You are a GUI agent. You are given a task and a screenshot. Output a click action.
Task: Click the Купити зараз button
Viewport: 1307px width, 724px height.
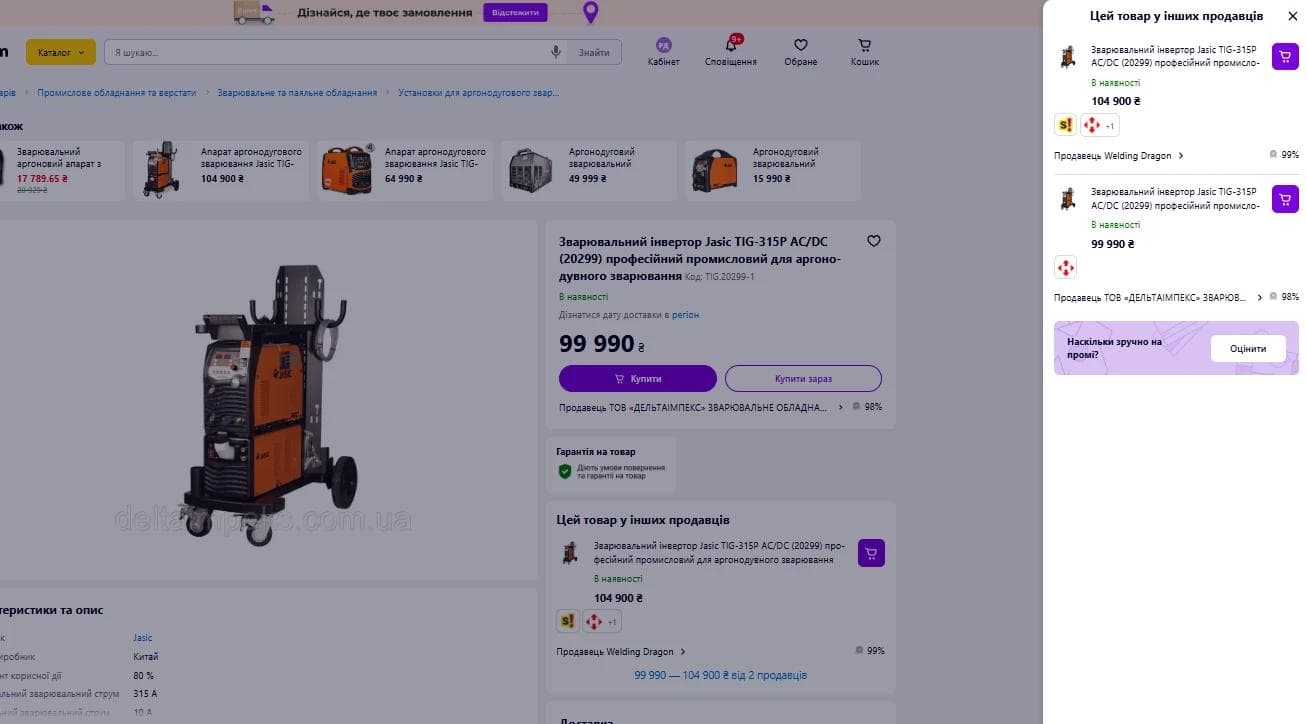pyautogui.click(x=803, y=379)
